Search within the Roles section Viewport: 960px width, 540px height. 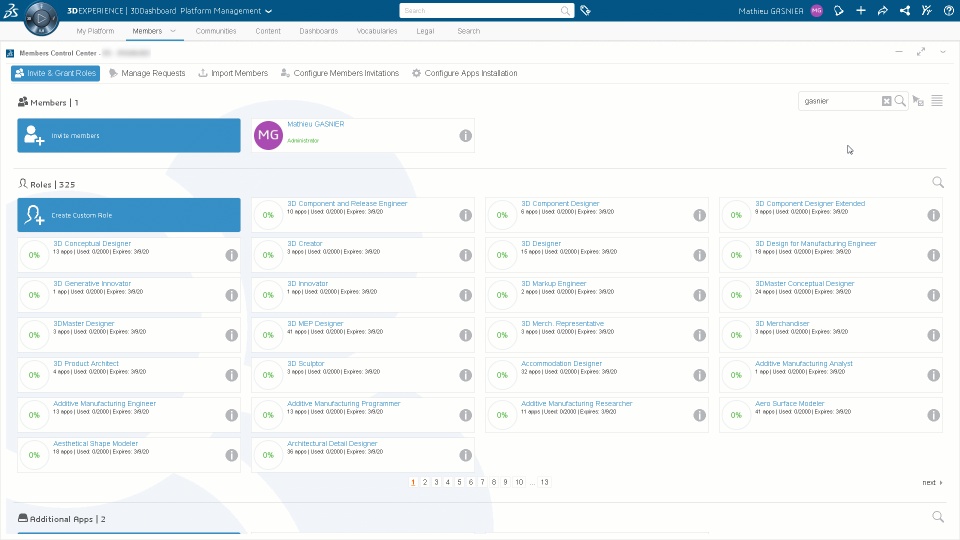click(x=937, y=182)
